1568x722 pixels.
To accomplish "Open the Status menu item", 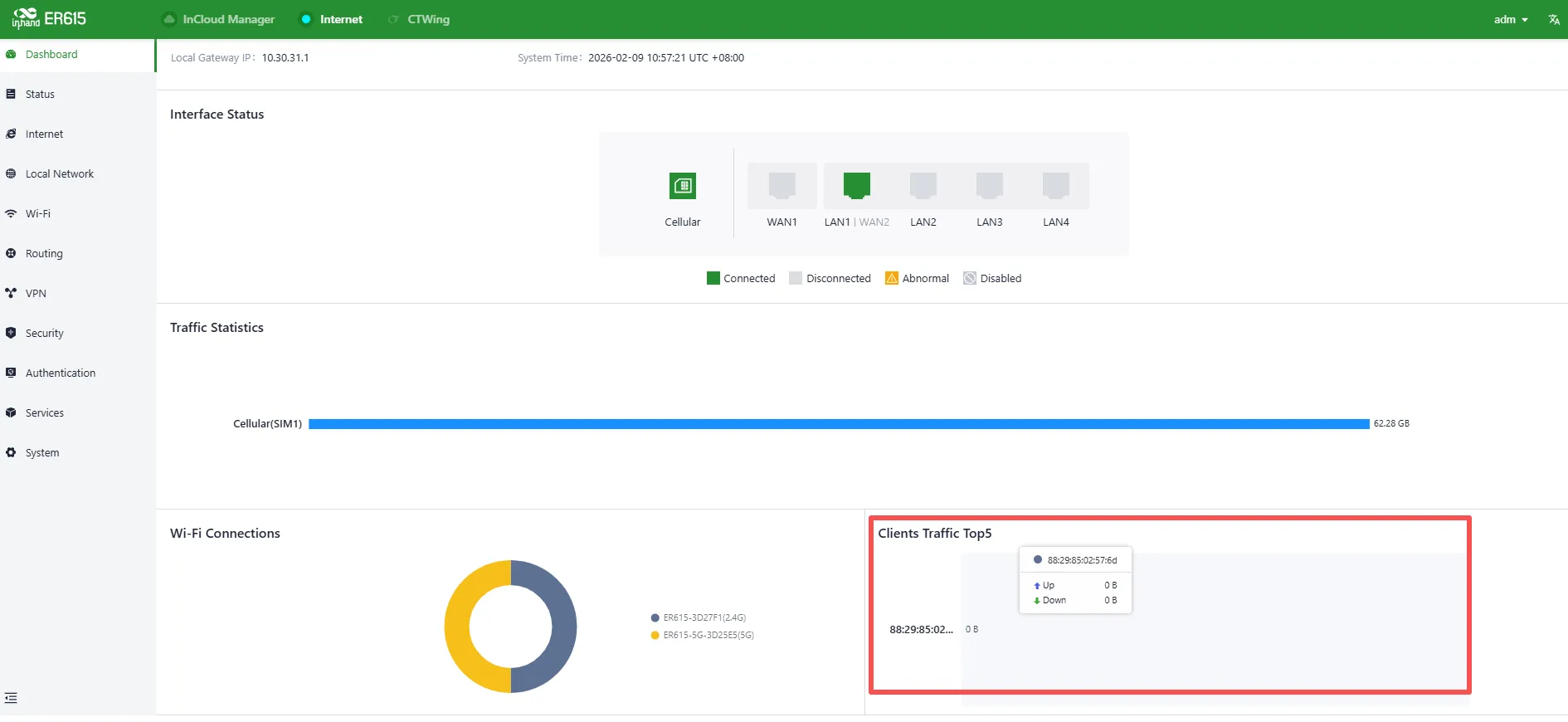I will tap(78, 95).
